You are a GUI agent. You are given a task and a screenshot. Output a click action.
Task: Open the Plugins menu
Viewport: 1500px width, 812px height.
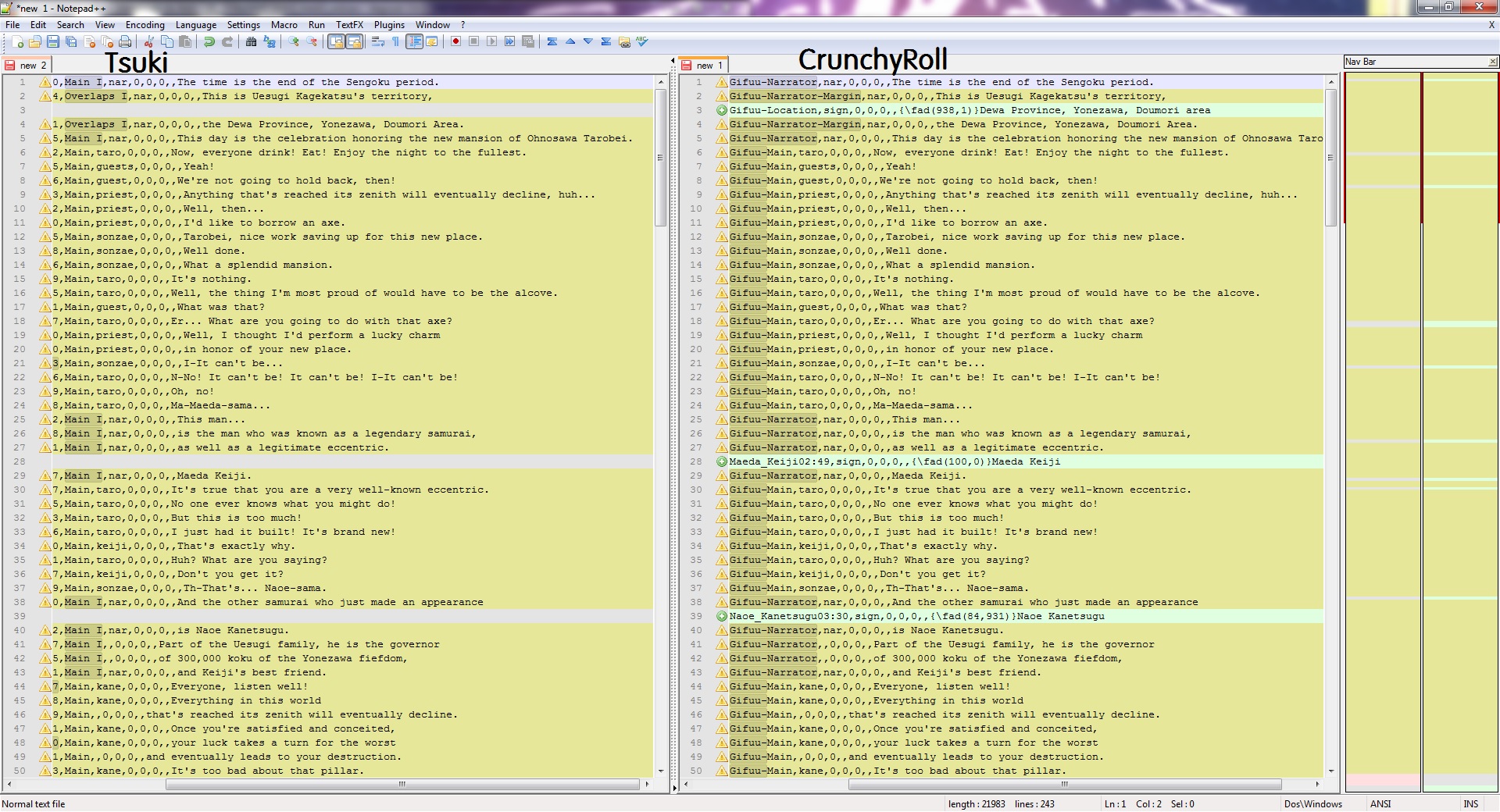point(389,25)
